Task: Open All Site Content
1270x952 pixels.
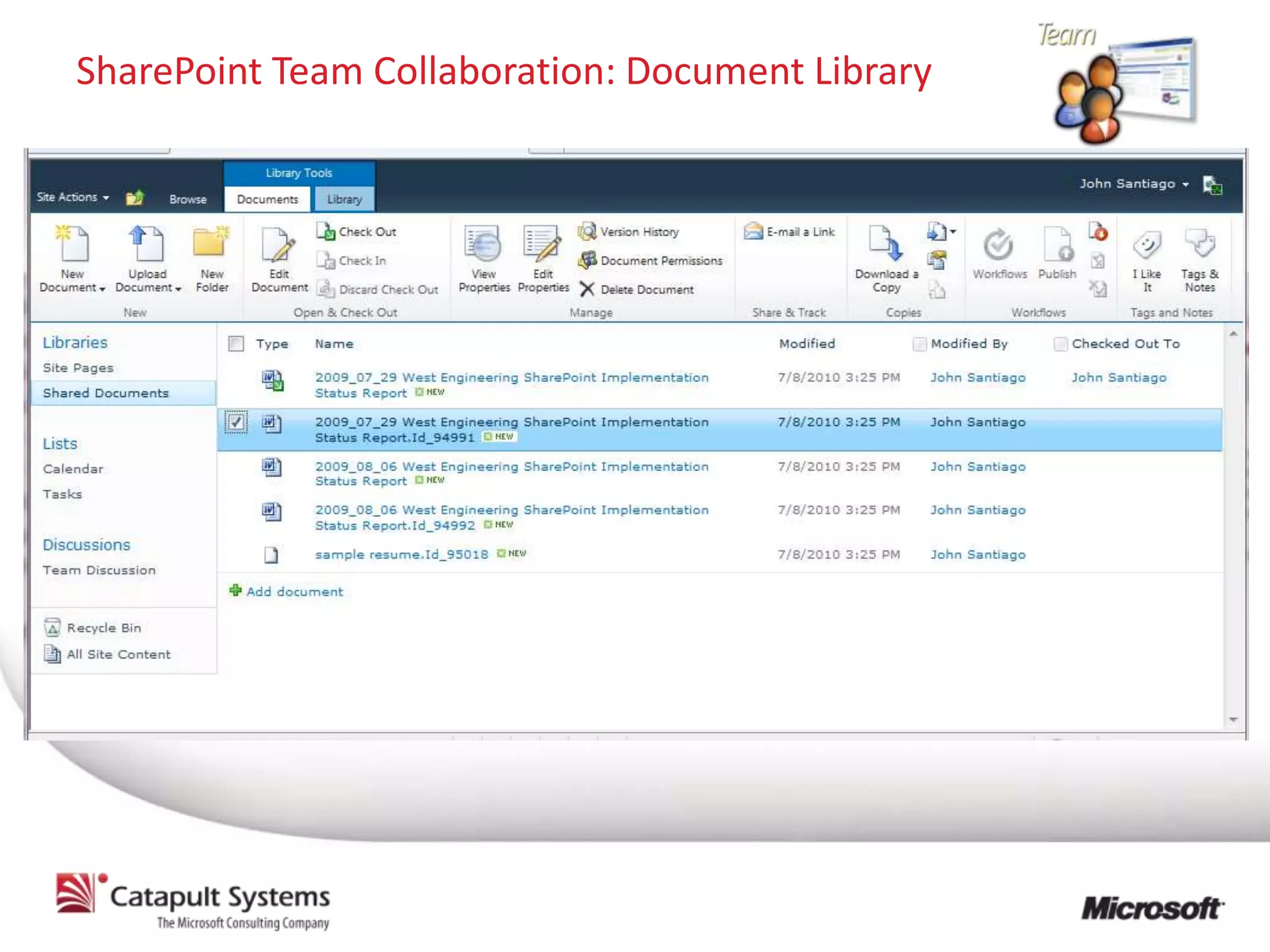Action: pos(107,654)
